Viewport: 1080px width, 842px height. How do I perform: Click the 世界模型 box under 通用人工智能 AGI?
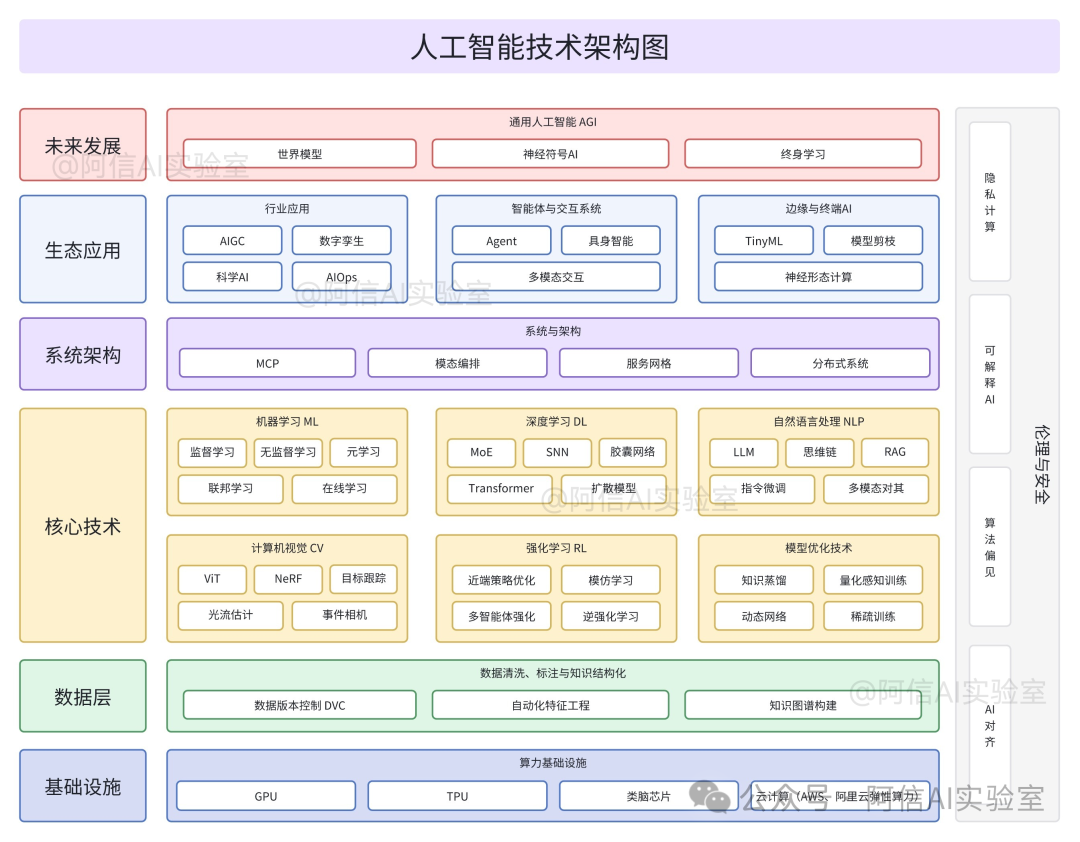tap(296, 153)
